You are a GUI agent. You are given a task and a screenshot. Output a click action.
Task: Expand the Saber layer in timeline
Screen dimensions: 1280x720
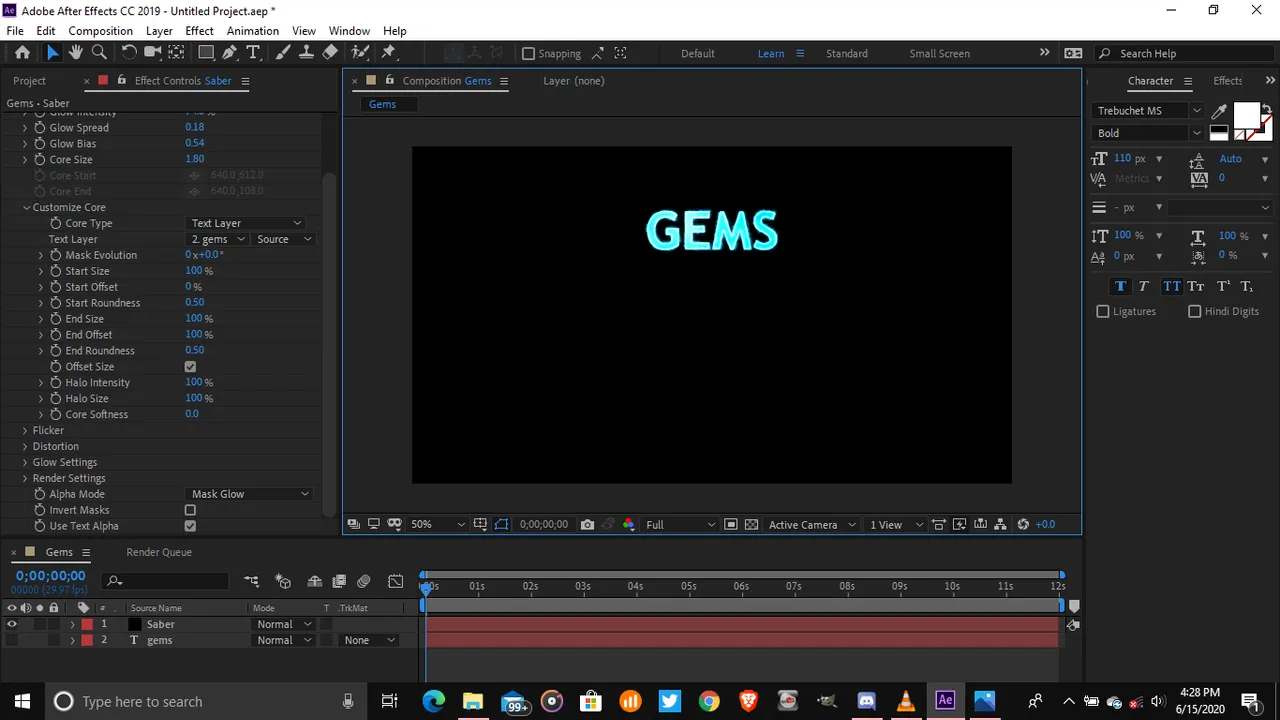72,624
